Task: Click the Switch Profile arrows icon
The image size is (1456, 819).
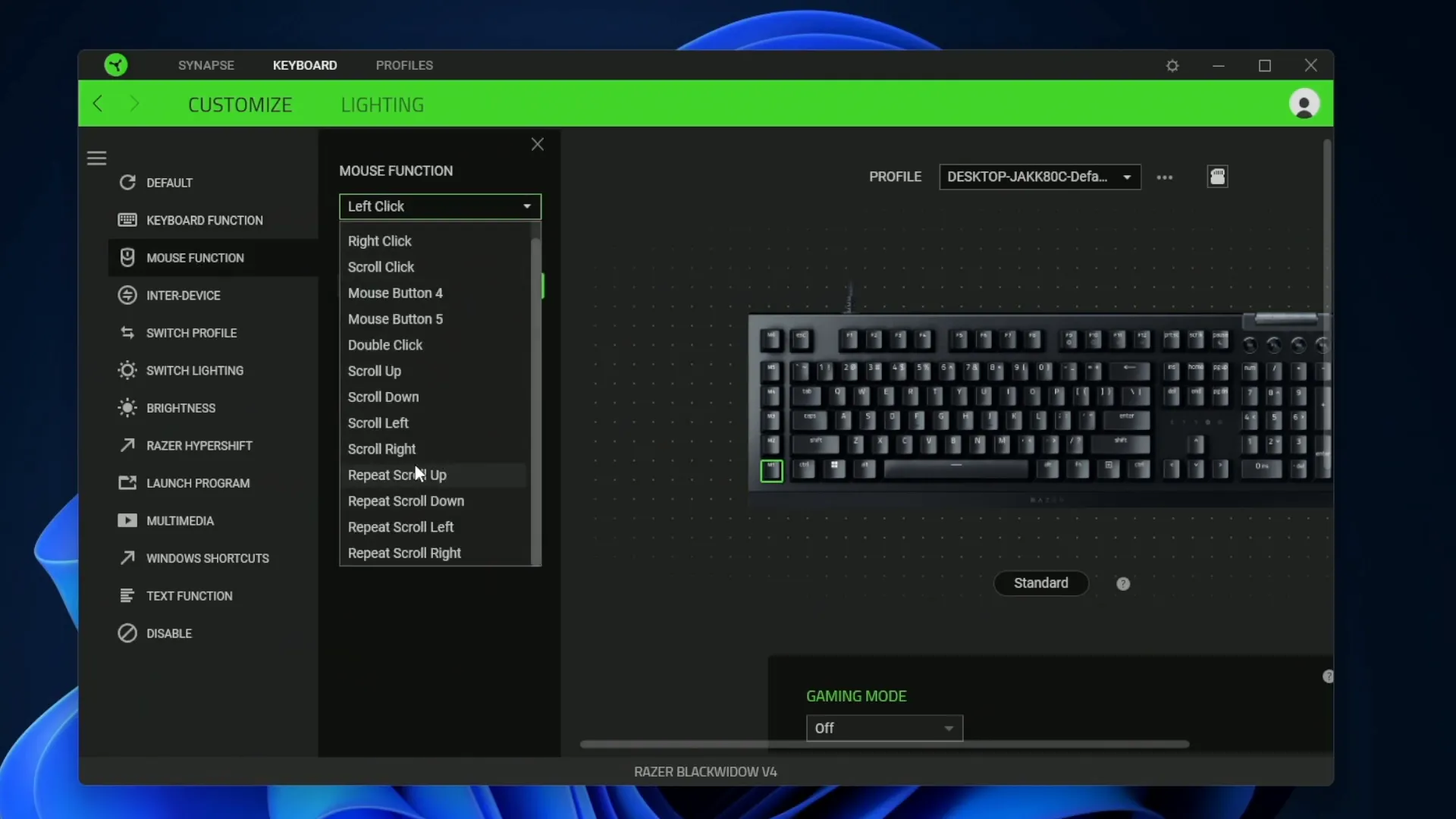Action: pyautogui.click(x=127, y=333)
